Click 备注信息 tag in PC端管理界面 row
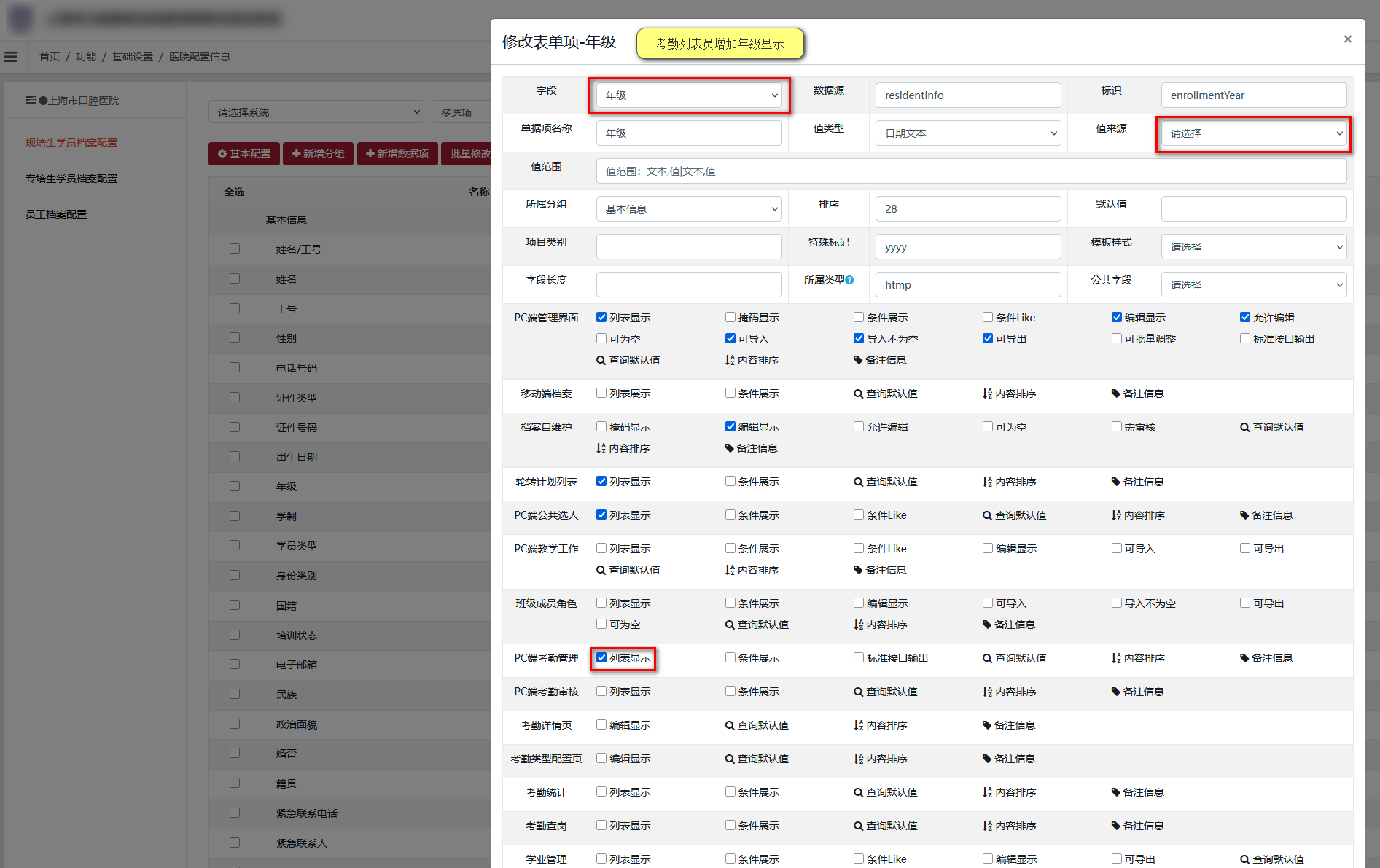Screen dimensions: 1380x868 pyautogui.click(x=881, y=360)
